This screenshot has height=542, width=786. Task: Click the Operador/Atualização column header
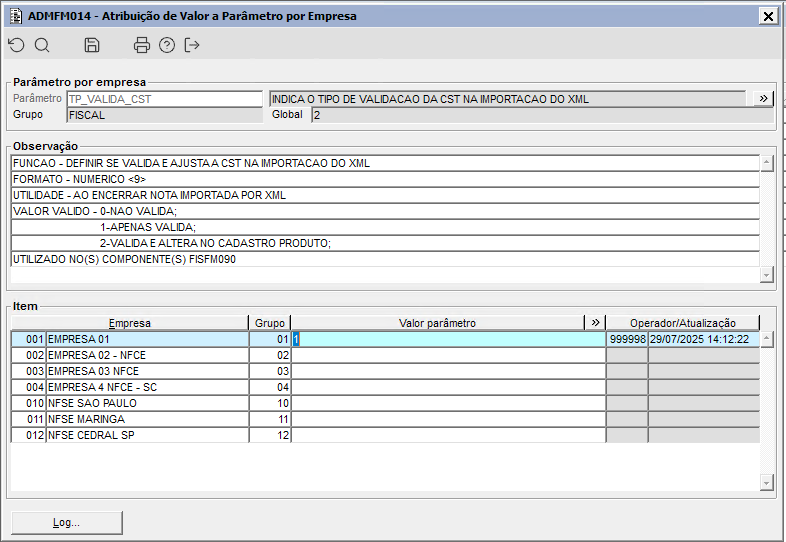pyautogui.click(x=683, y=323)
